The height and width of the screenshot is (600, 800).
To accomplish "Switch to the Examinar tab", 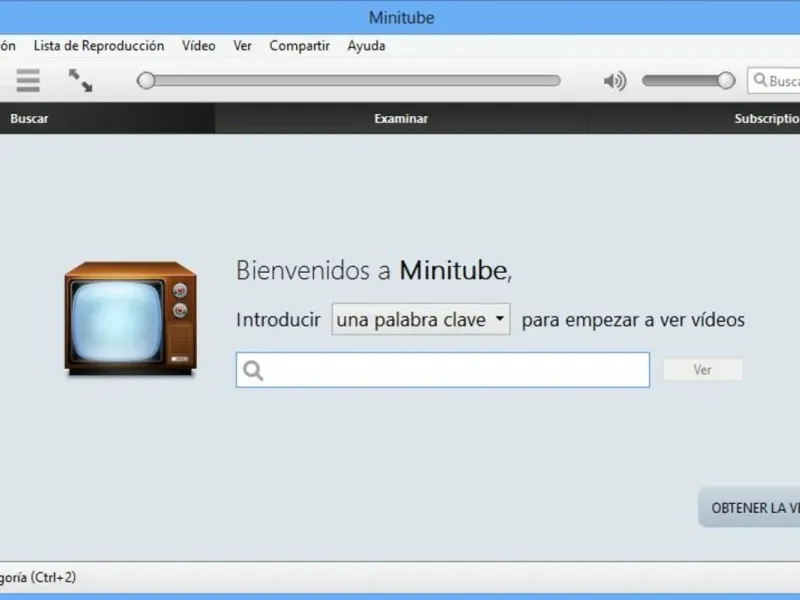I will [x=401, y=118].
